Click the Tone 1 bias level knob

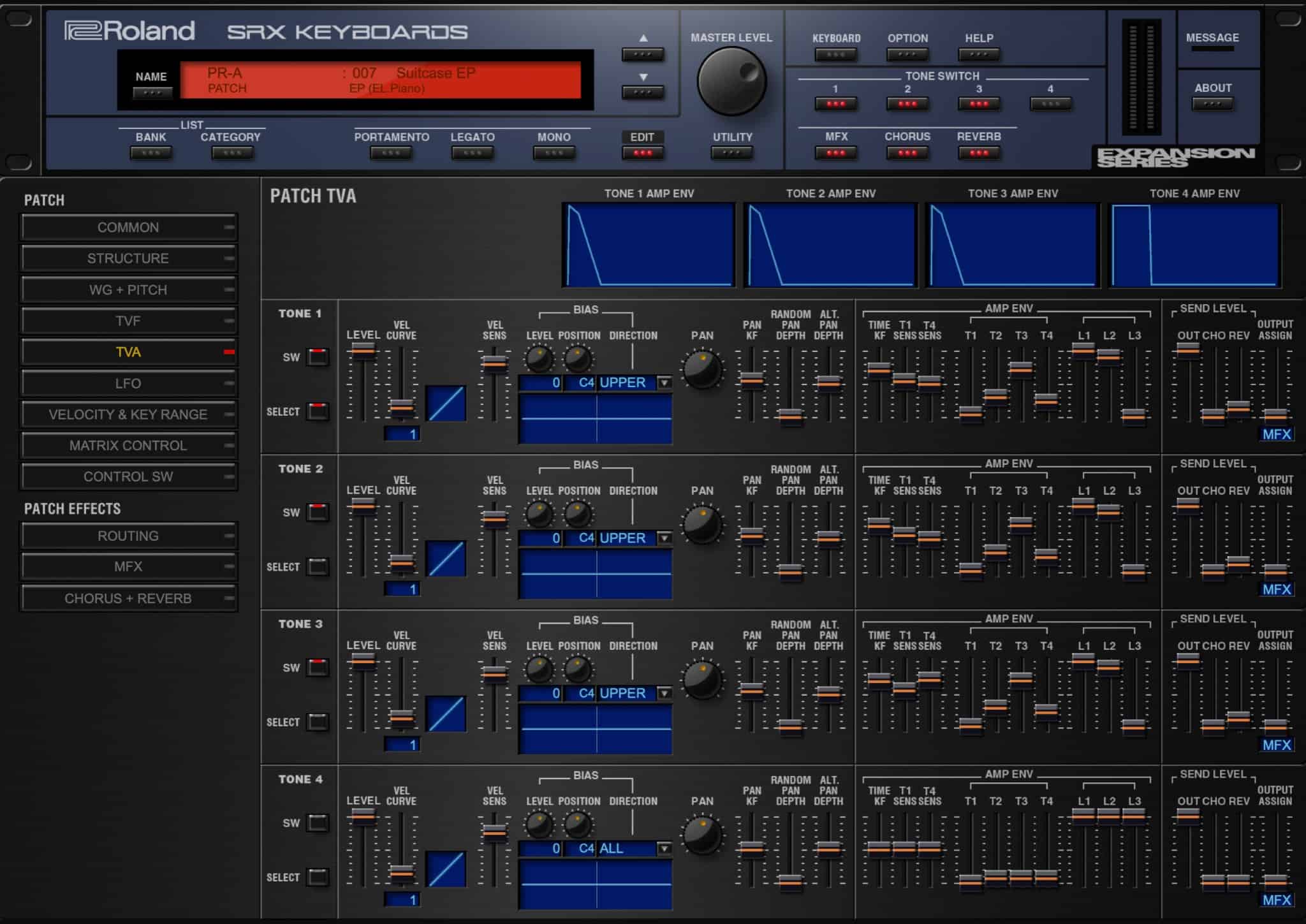coord(539,359)
